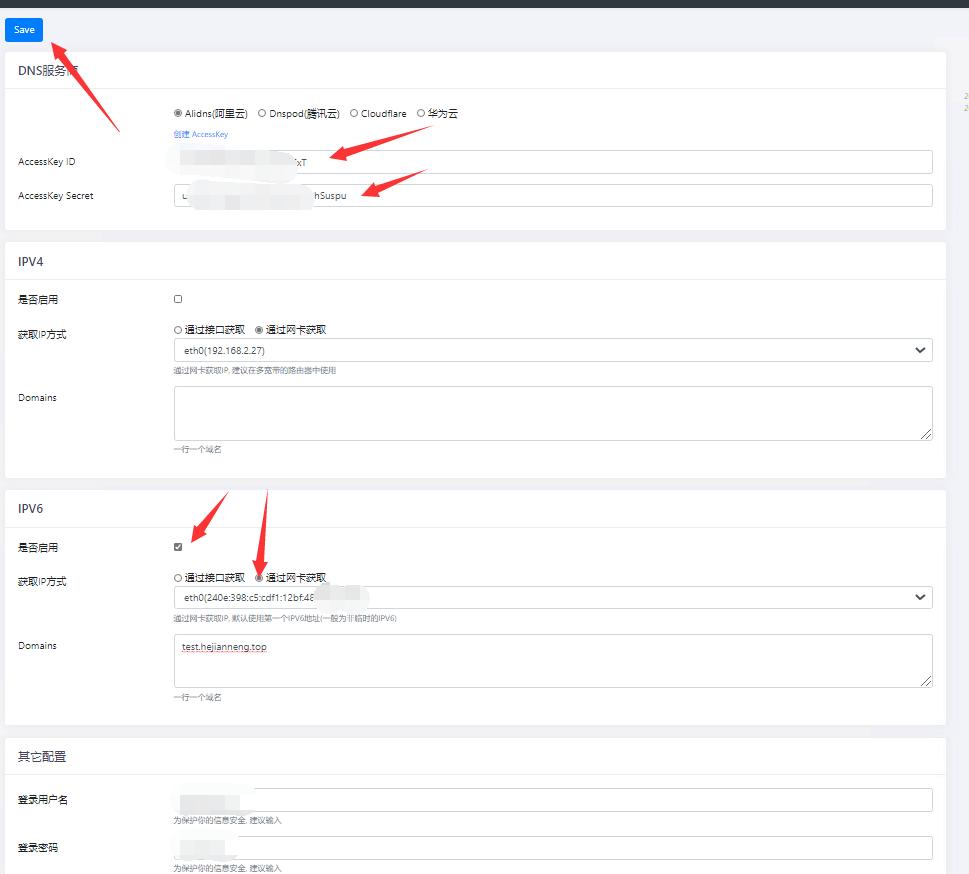969x874 pixels.
Task: Grab the IPV6 Domains textarea resize handle
Action: (926, 681)
